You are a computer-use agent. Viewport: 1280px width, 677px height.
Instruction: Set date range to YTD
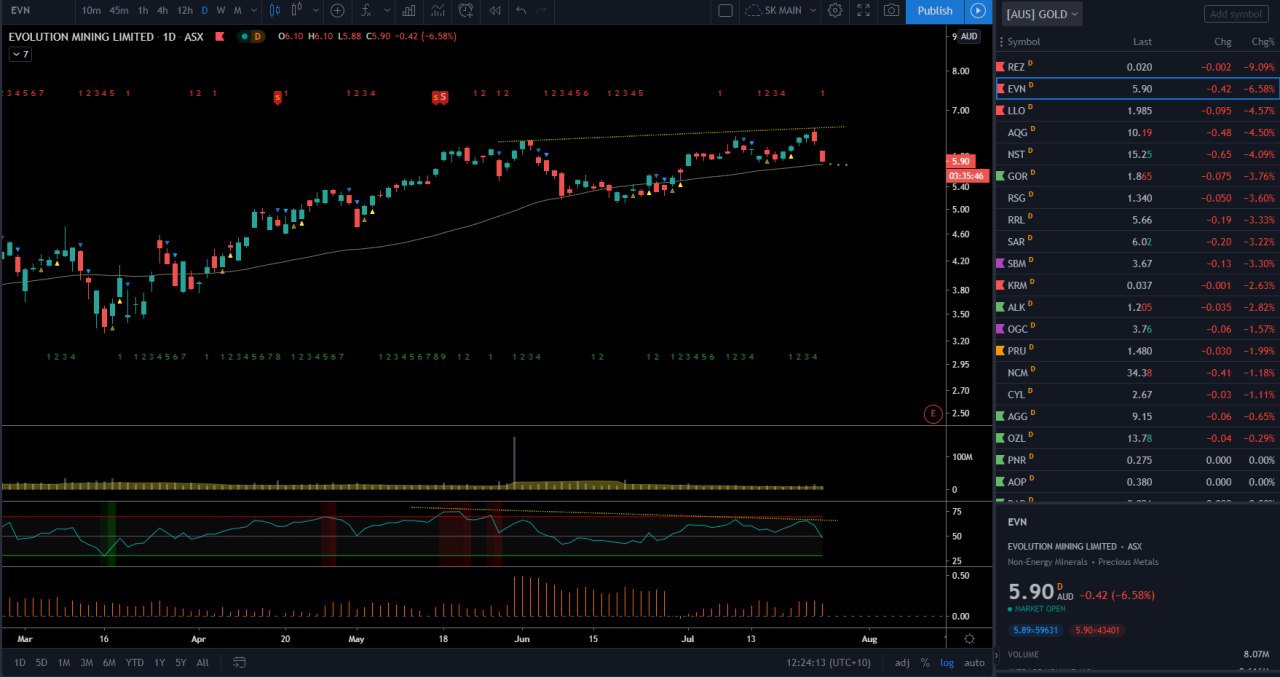tap(135, 662)
